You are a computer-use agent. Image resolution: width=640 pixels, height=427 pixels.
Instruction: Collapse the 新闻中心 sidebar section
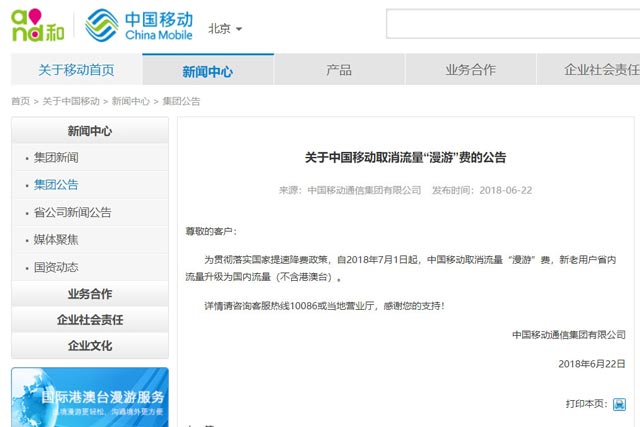point(90,131)
